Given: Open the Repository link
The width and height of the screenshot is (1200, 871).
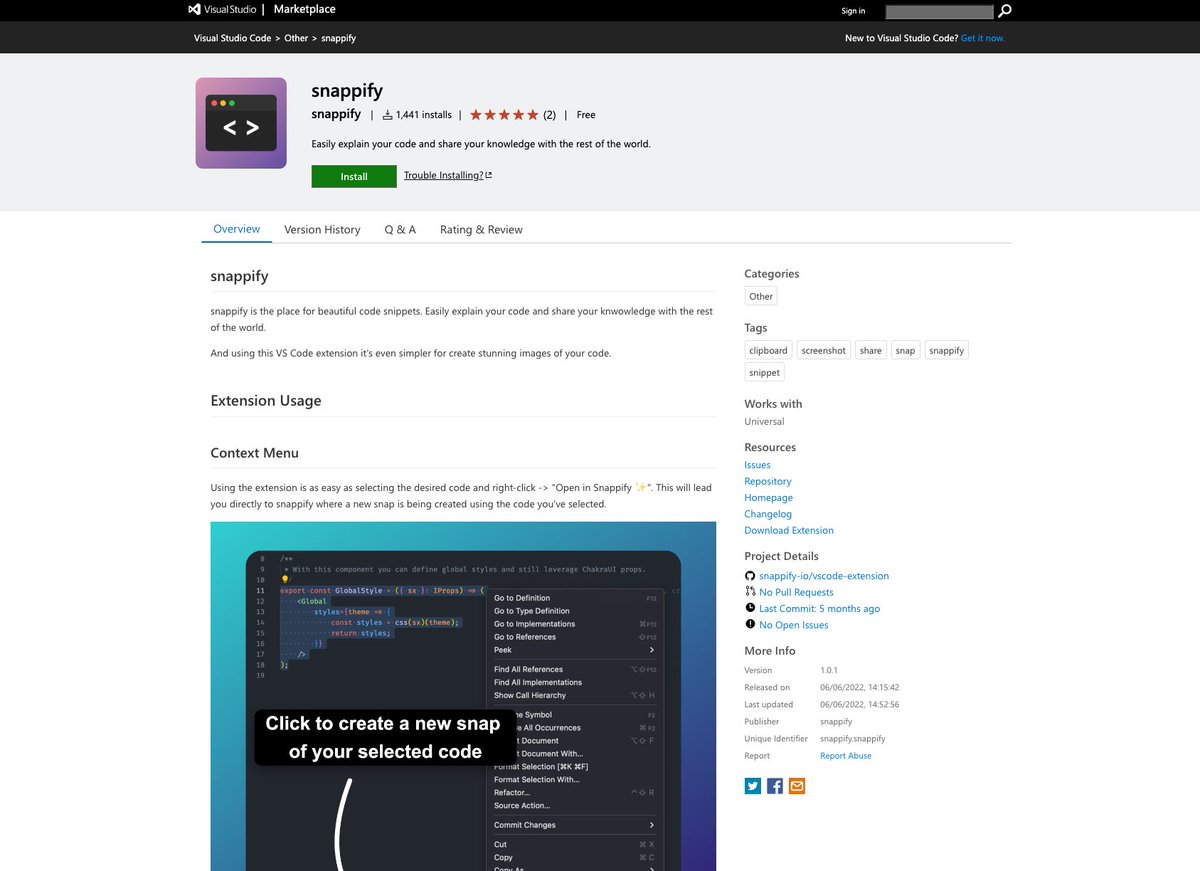Looking at the screenshot, I should [x=768, y=481].
